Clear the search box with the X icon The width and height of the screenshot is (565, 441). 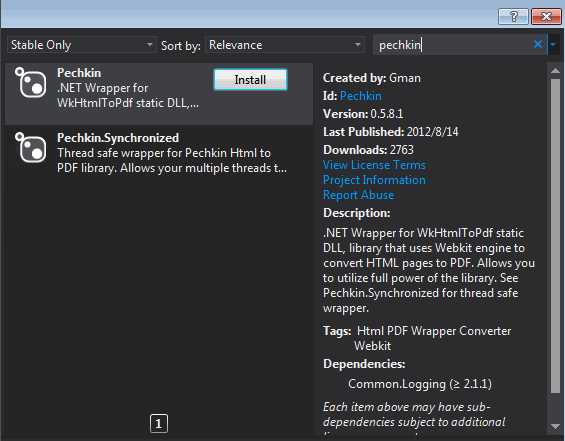pos(538,45)
